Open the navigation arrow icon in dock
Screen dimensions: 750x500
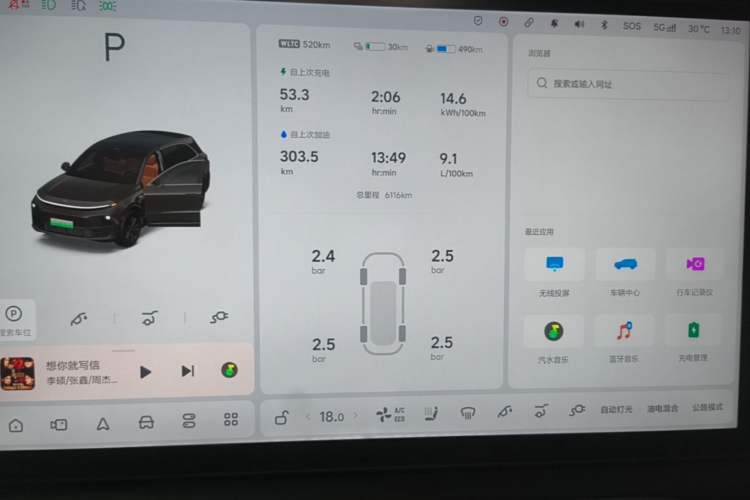pos(103,423)
